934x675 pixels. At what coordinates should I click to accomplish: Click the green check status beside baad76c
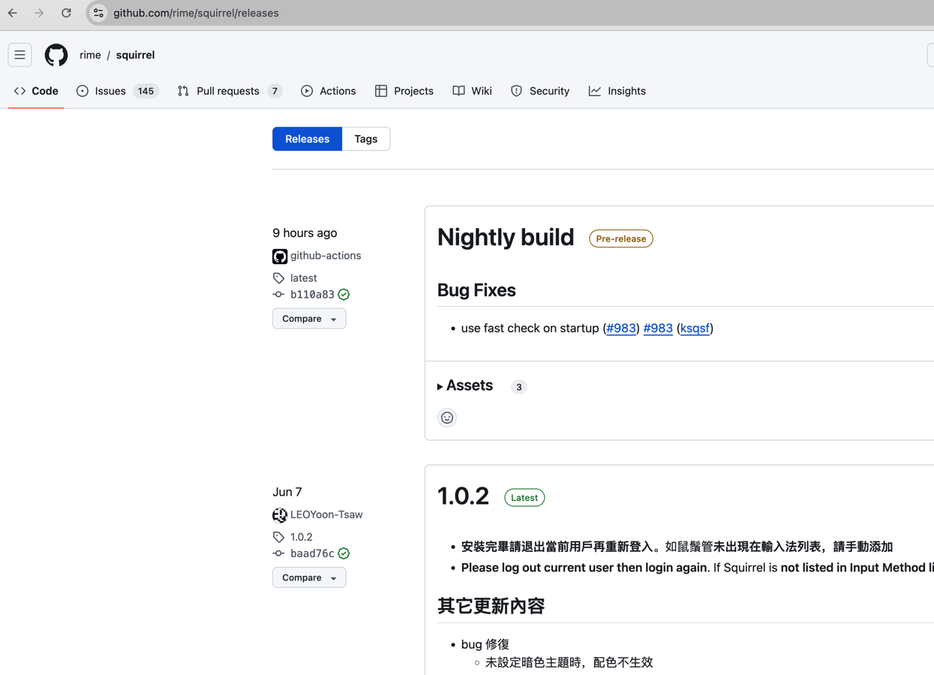pyautogui.click(x=344, y=553)
